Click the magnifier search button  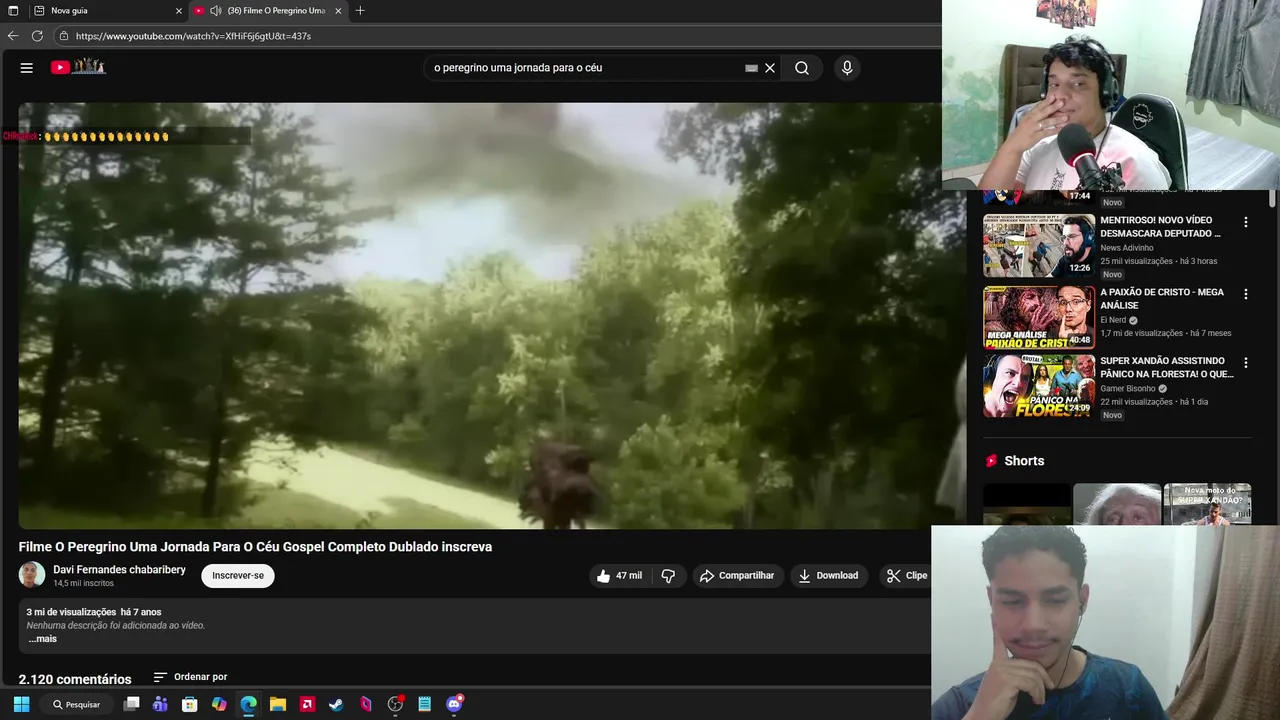coord(802,68)
